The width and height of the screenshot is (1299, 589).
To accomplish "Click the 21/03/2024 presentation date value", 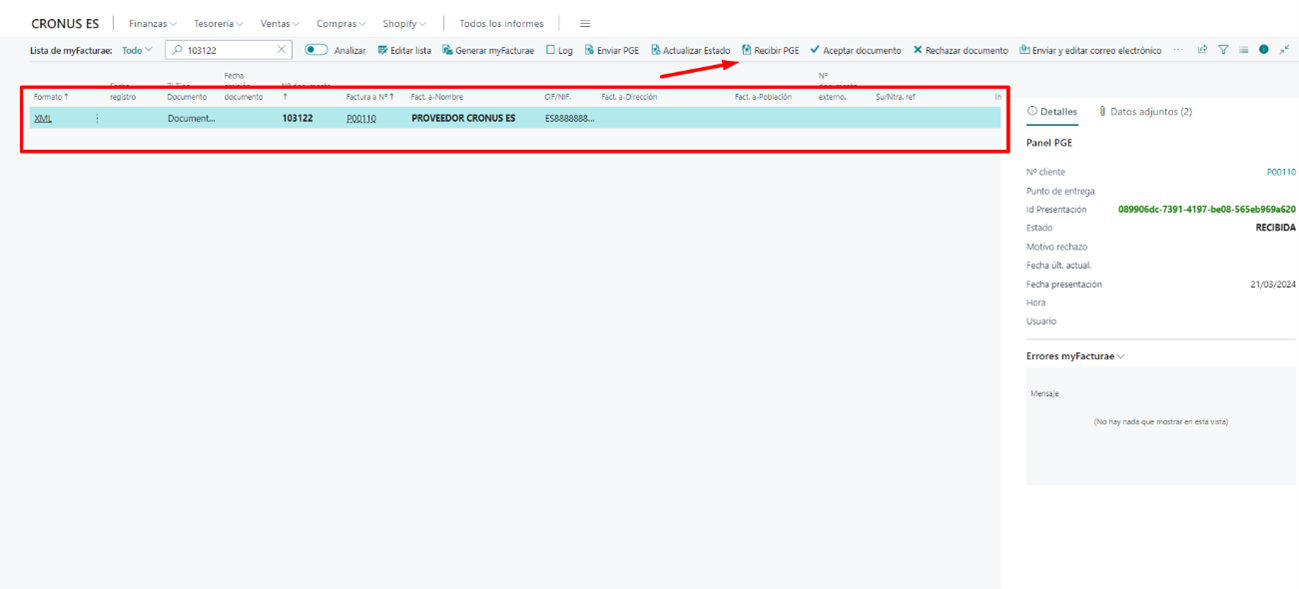I will pyautogui.click(x=1273, y=285).
